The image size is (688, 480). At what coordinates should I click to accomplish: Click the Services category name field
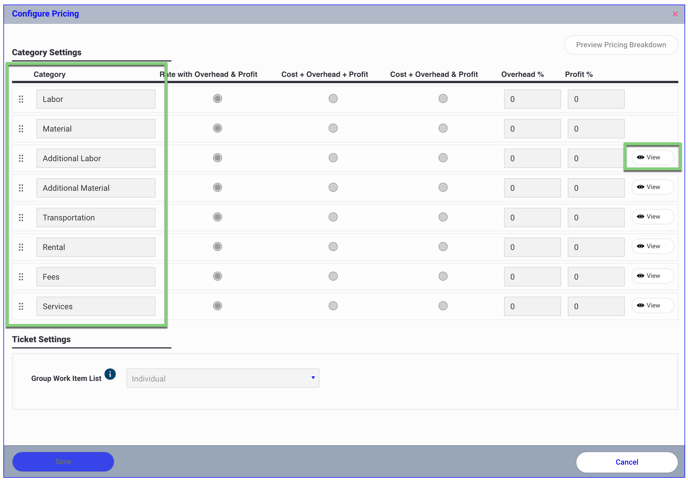tap(96, 306)
